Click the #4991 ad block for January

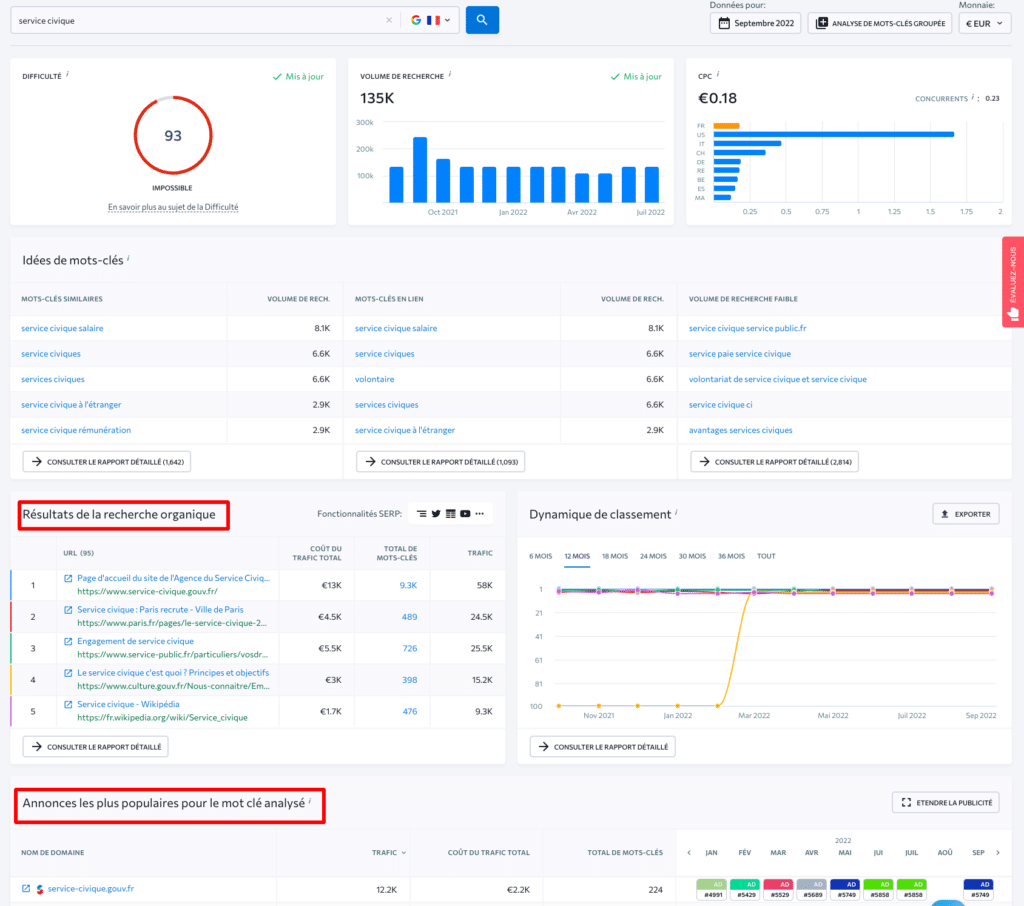point(709,889)
